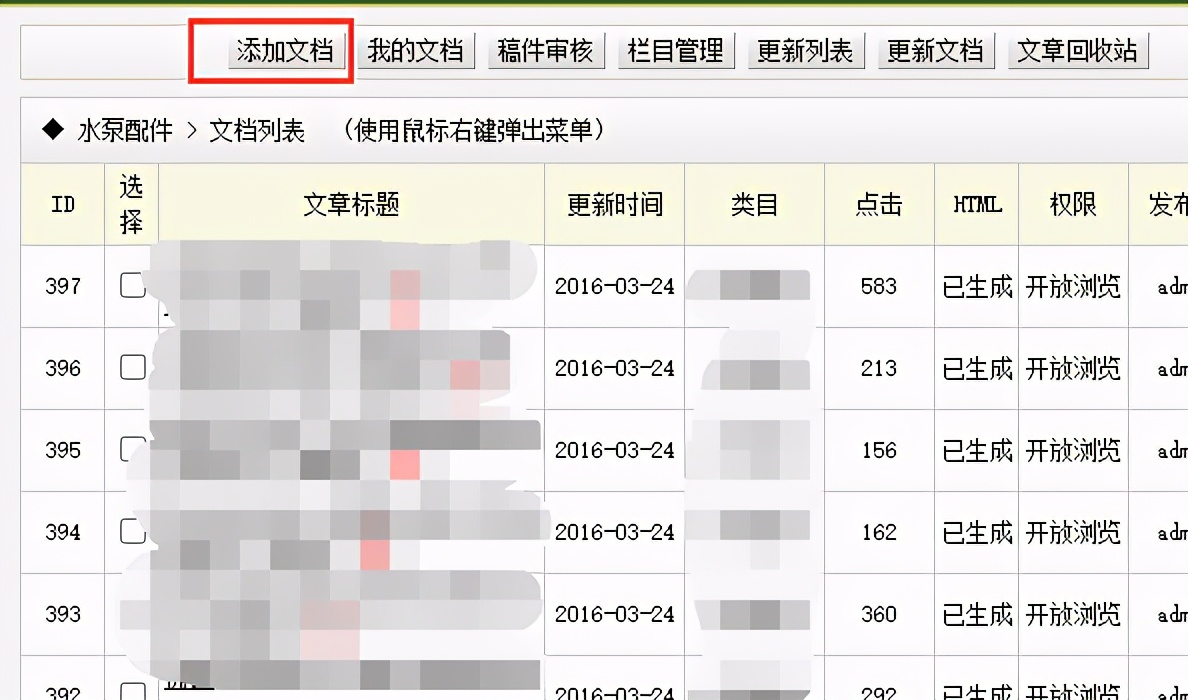This screenshot has height=700, width=1188.
Task: Check the selection box for article 395
Action: point(132,450)
